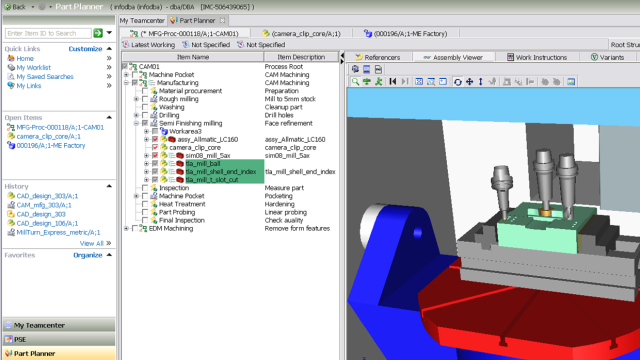
Task: Click the save icon in viewer toolbar
Action: pyautogui.click(x=378, y=69)
